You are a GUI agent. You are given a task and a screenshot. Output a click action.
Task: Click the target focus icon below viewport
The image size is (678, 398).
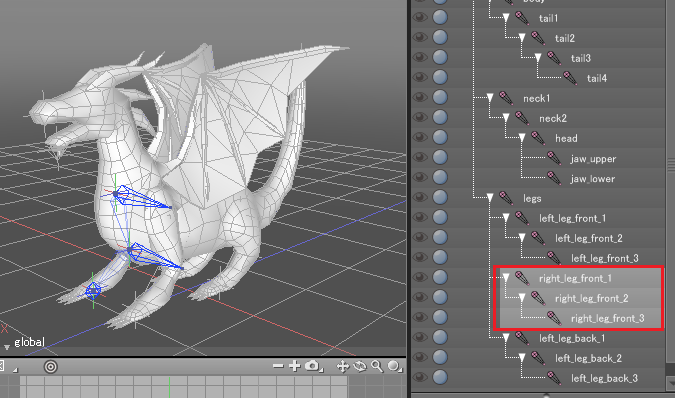(51, 367)
